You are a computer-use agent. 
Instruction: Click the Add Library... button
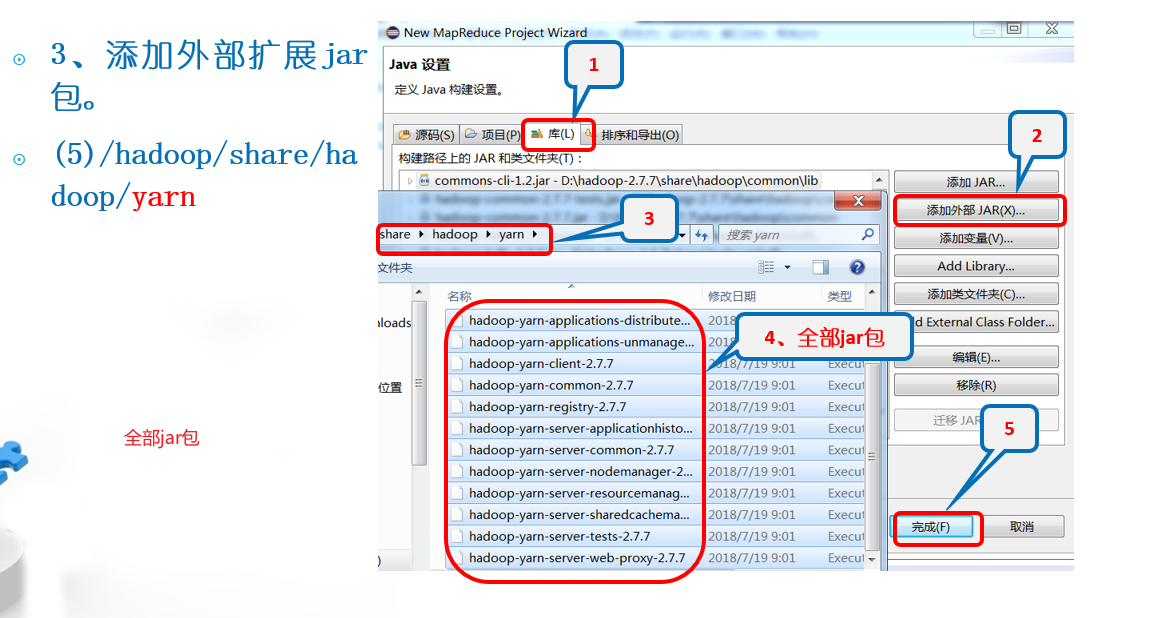976,266
